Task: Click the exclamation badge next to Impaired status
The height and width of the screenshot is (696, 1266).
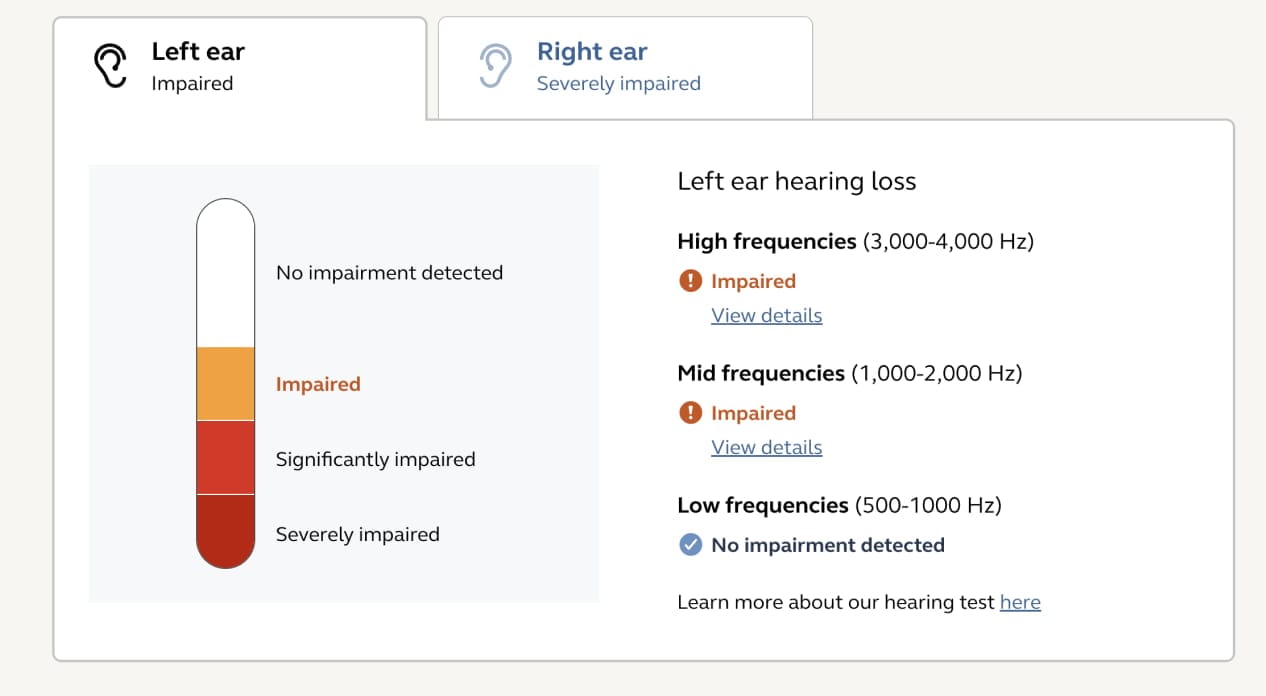Action: click(x=690, y=281)
